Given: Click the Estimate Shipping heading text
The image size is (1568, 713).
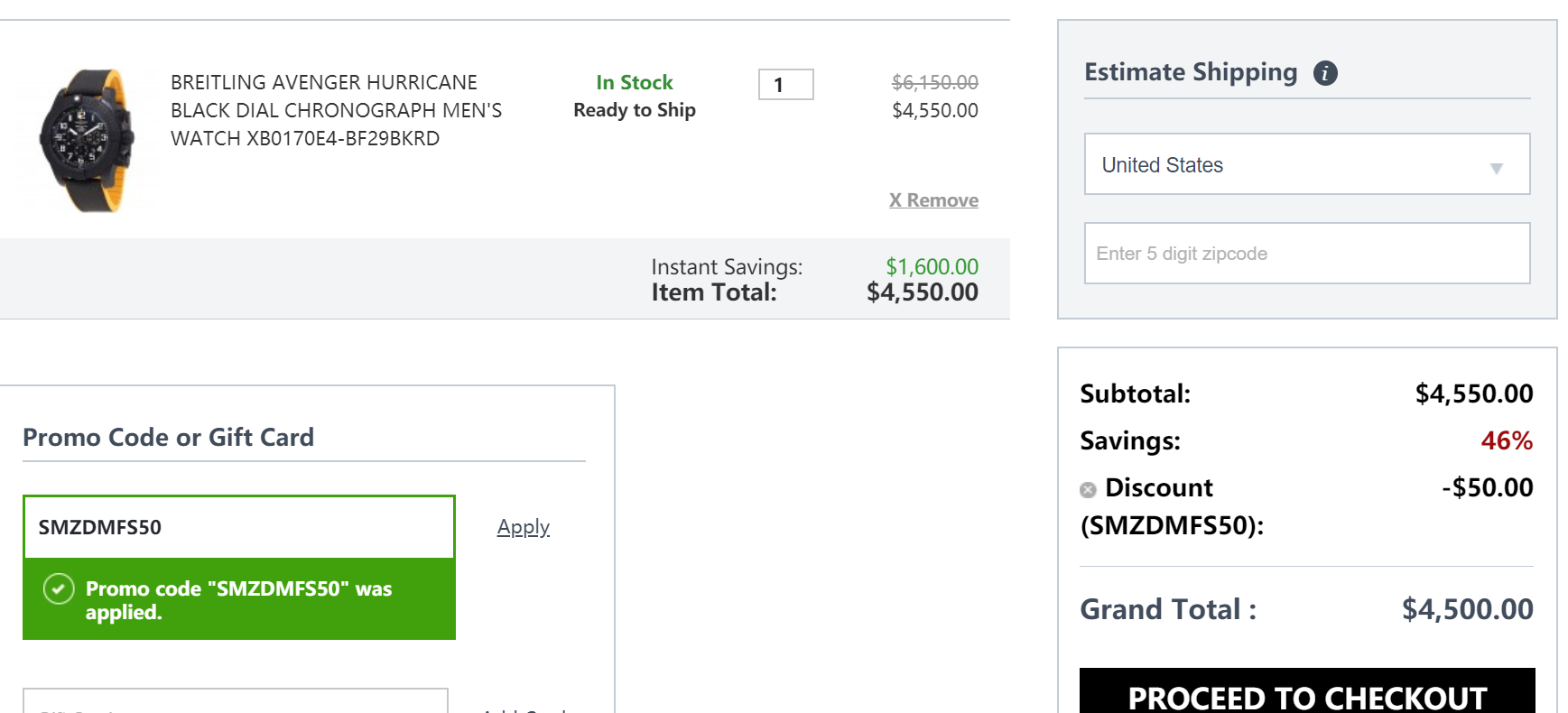Looking at the screenshot, I should click(1190, 72).
